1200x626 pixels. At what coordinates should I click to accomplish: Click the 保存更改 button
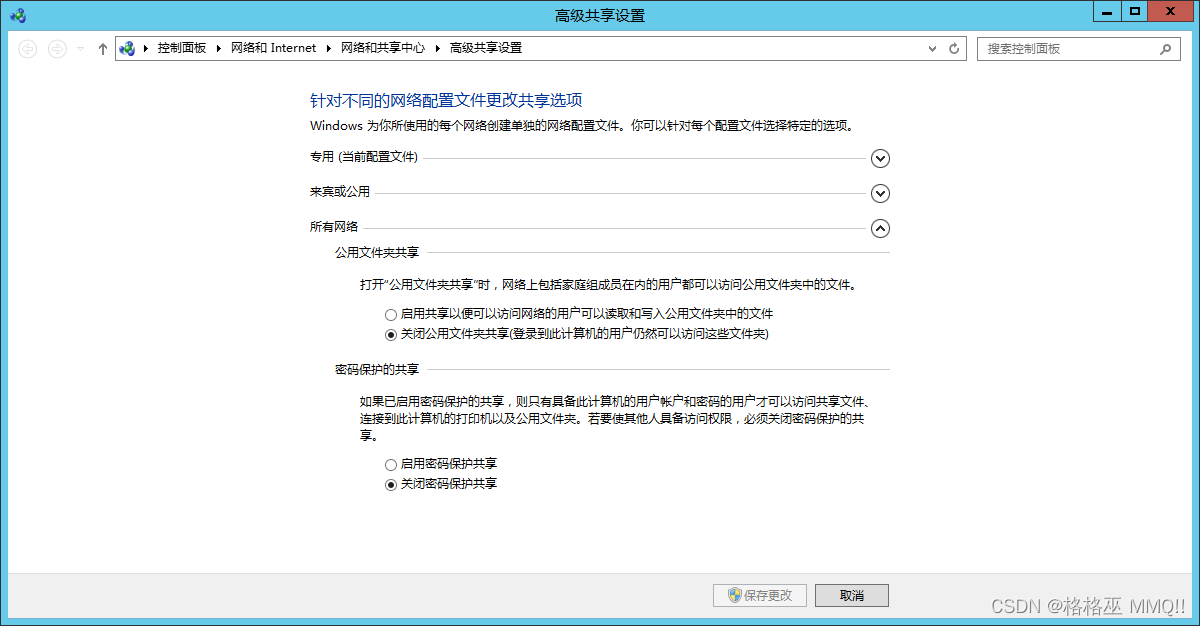click(x=759, y=595)
